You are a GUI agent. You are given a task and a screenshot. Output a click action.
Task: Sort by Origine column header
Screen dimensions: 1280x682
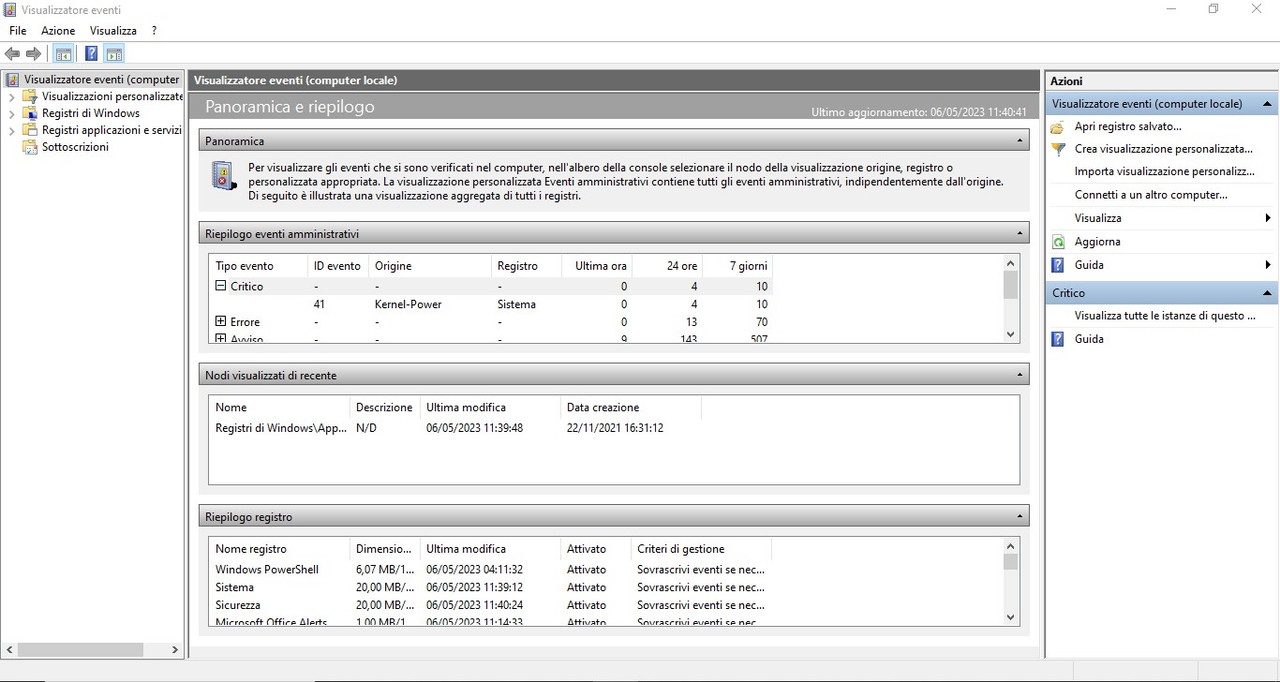(x=429, y=266)
